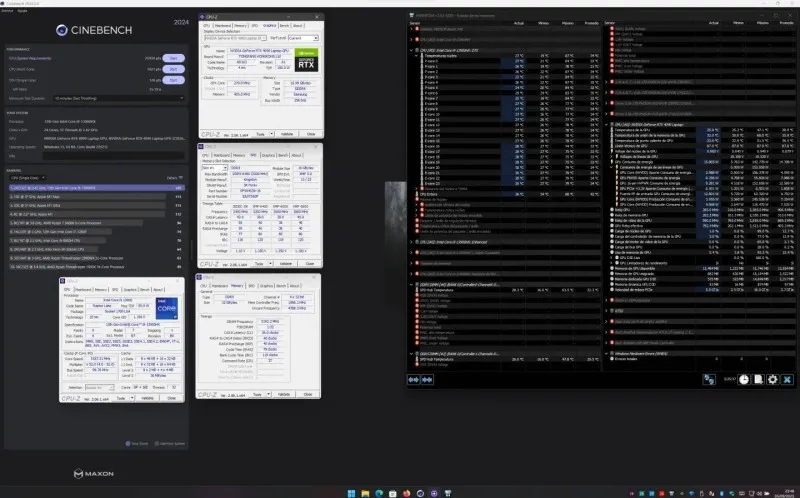The height and width of the screenshot is (498, 800).
Task: Open the Minimum Test Duration dropdown
Action: [118, 98]
